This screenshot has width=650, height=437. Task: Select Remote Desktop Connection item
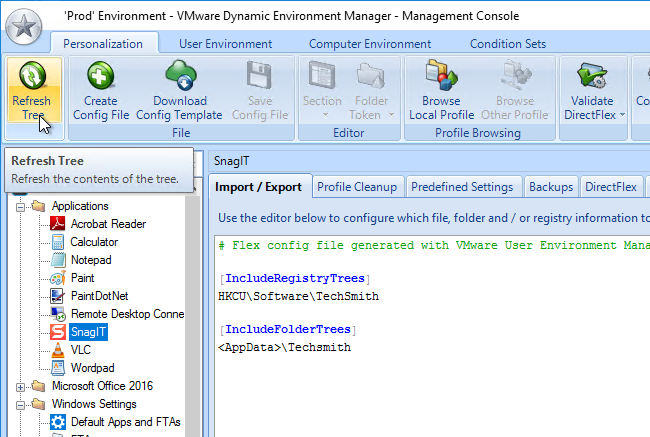point(127,314)
